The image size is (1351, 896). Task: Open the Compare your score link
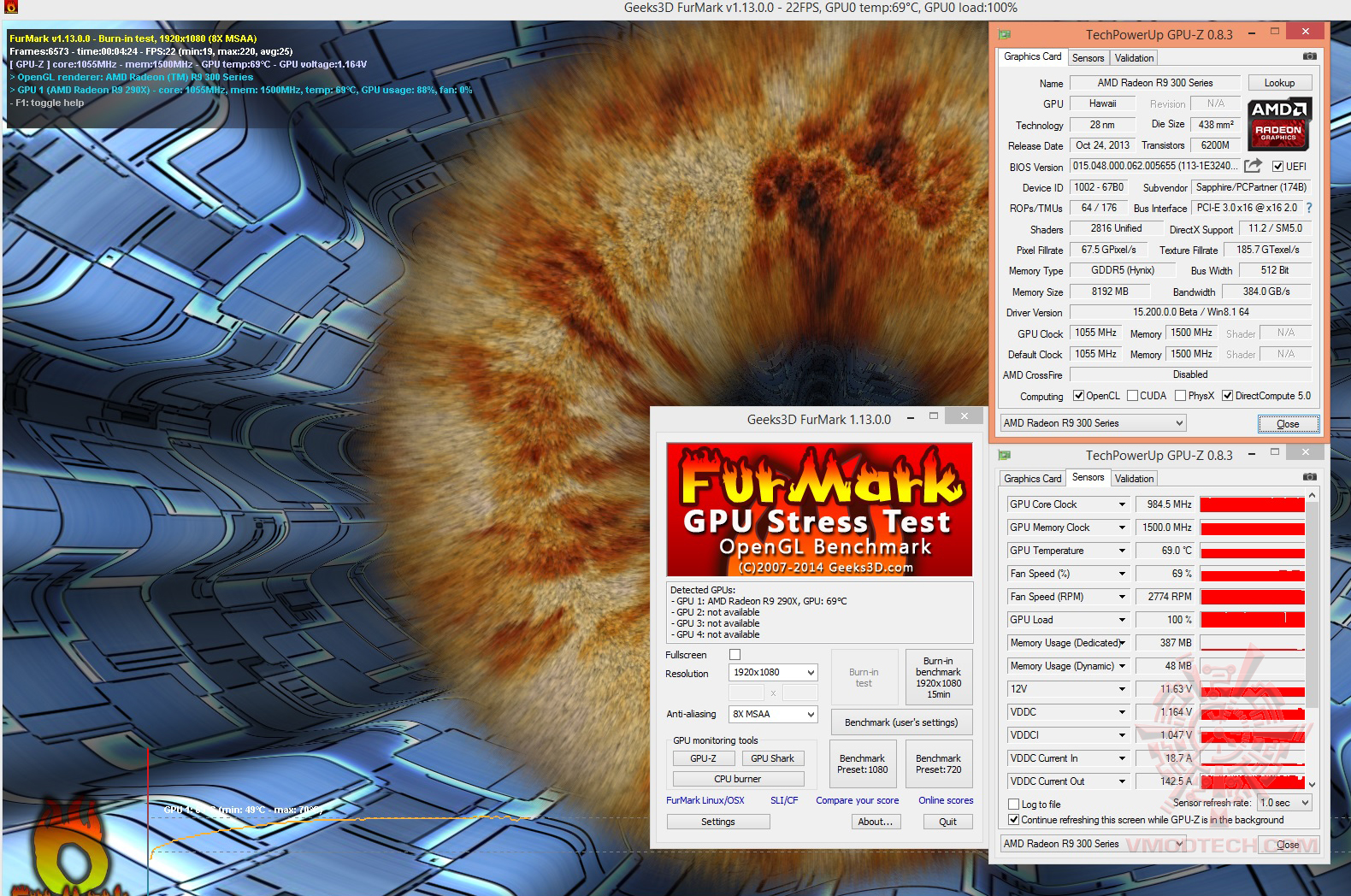857,800
